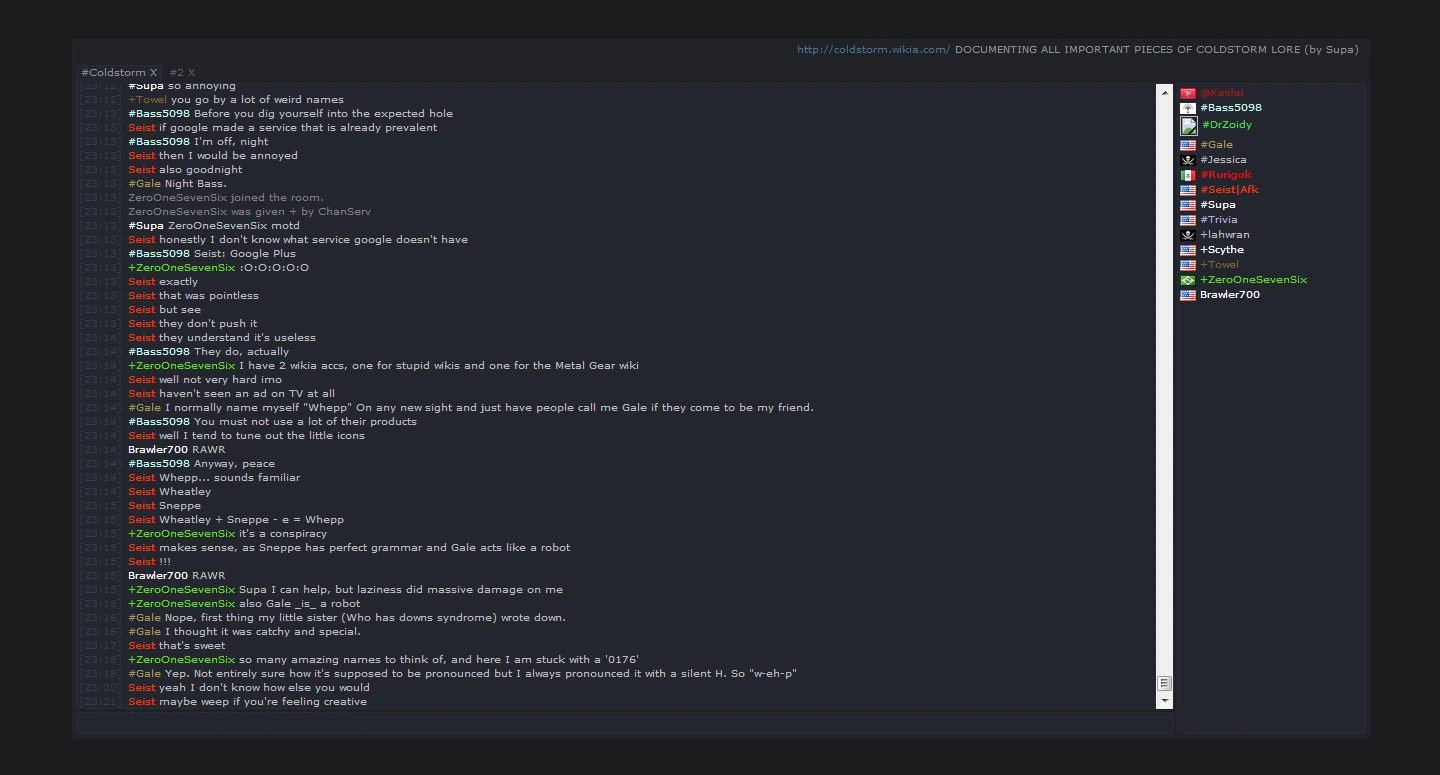Click the chat scrollbar down arrow
The image size is (1440, 775).
(1164, 701)
